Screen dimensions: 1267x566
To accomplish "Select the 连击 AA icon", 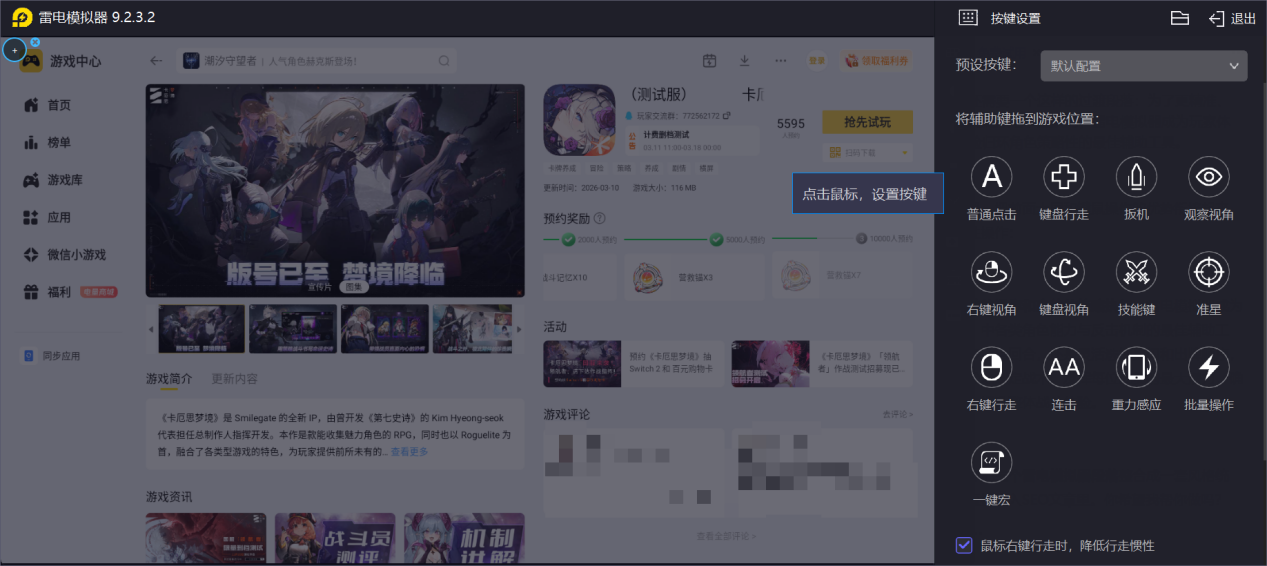I will (x=1064, y=367).
